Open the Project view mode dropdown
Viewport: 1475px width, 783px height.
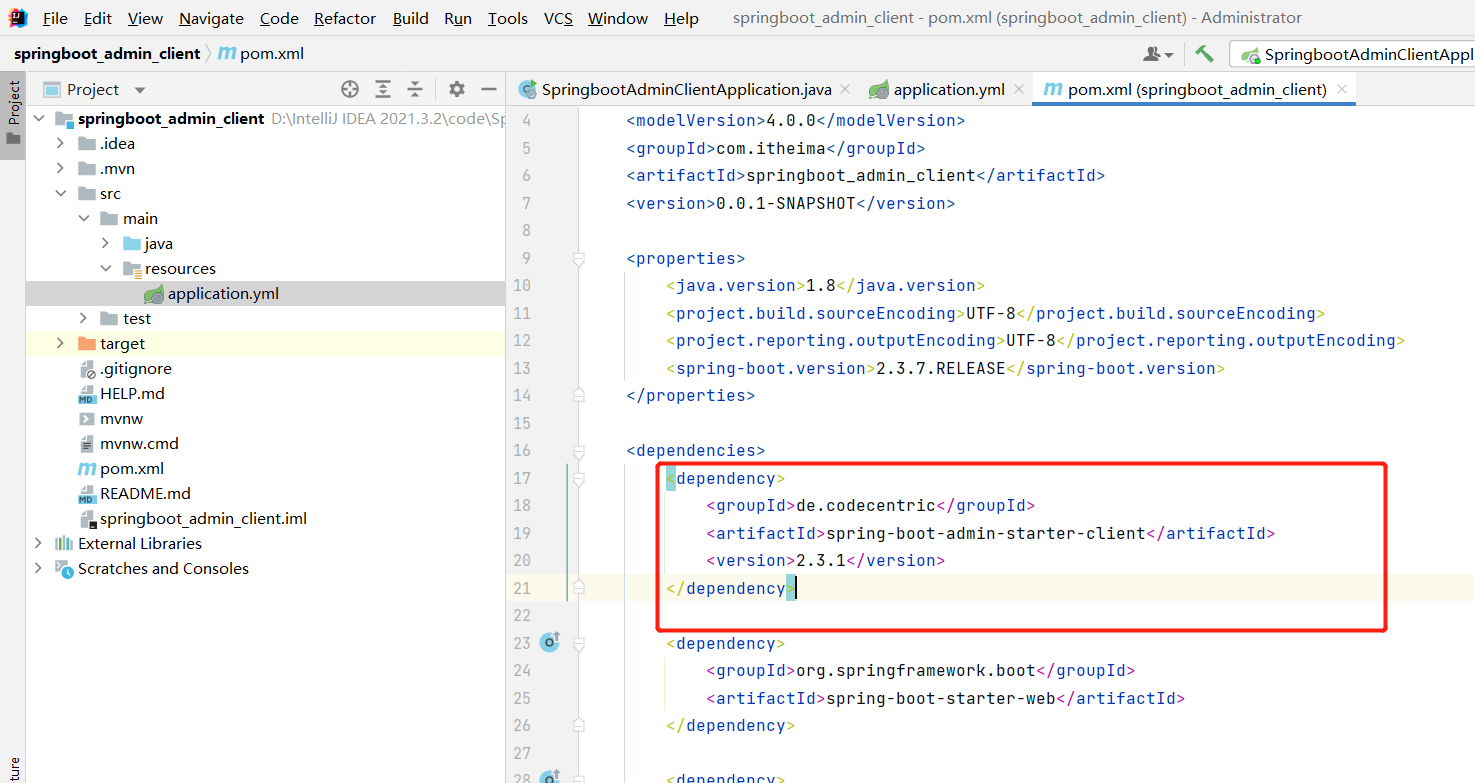[x=139, y=90]
